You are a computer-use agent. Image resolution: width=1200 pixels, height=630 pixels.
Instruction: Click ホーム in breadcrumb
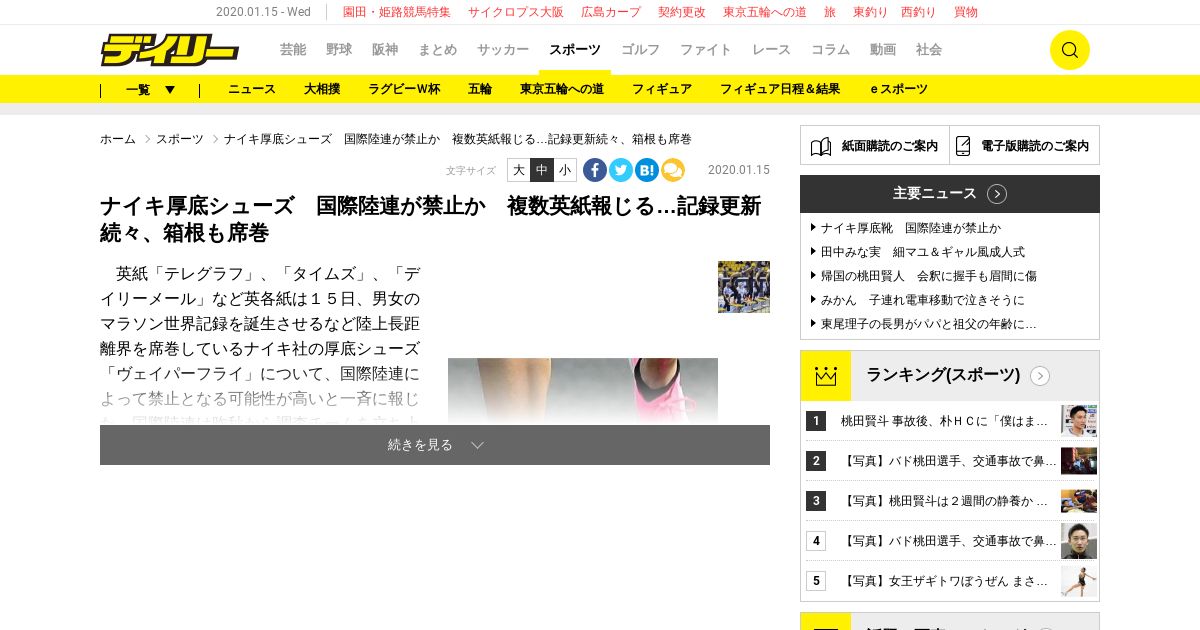click(118, 139)
